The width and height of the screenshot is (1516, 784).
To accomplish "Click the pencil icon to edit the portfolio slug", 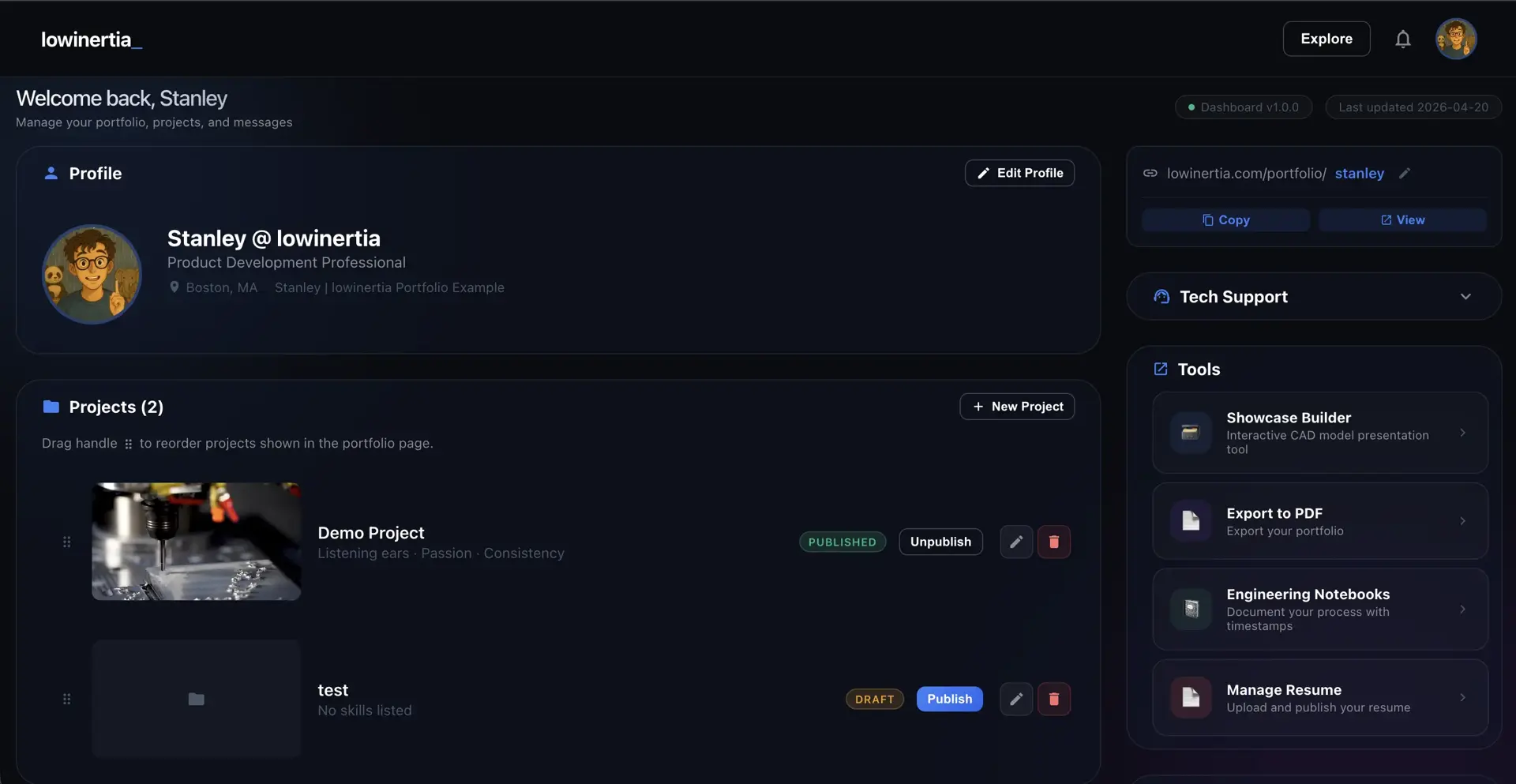I will (1405, 173).
